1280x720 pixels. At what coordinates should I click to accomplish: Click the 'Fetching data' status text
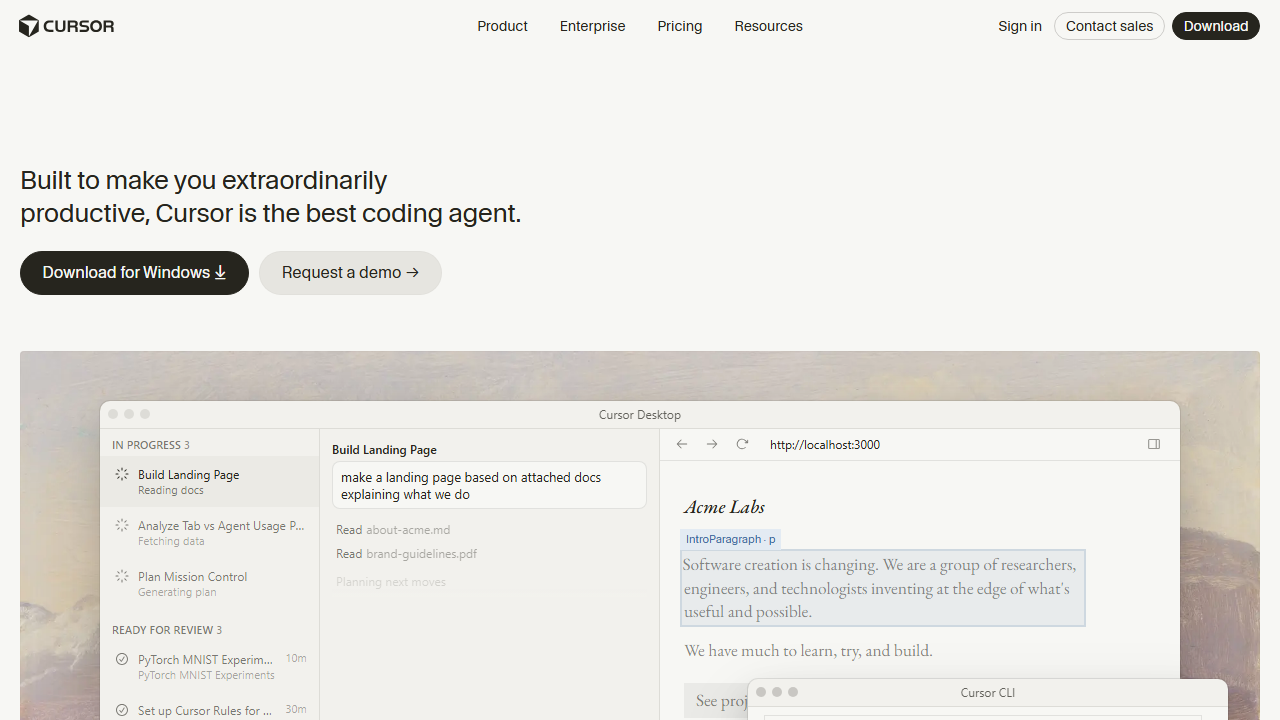(x=171, y=542)
